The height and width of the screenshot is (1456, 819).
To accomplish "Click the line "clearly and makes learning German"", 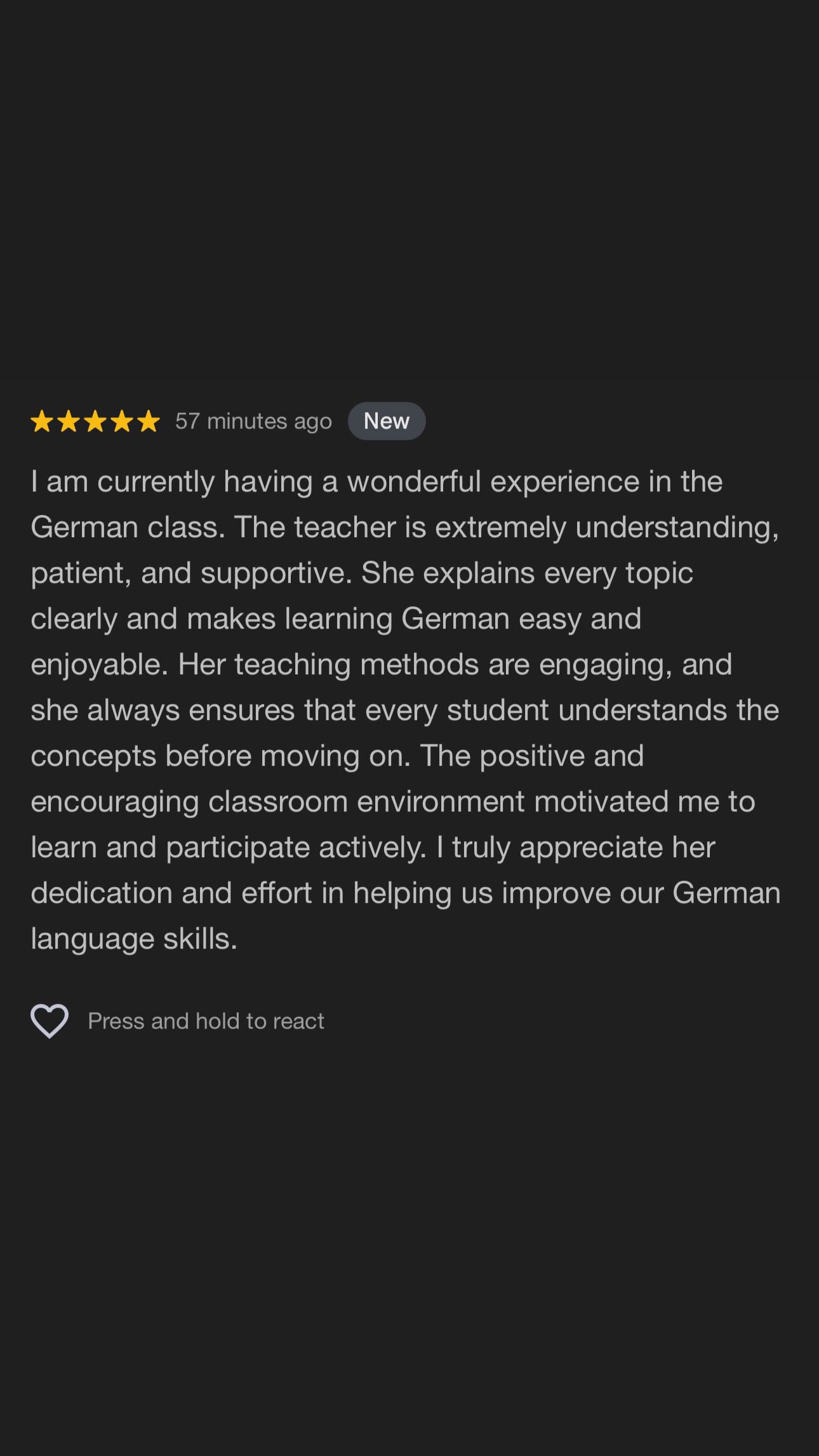I will click(x=336, y=618).
